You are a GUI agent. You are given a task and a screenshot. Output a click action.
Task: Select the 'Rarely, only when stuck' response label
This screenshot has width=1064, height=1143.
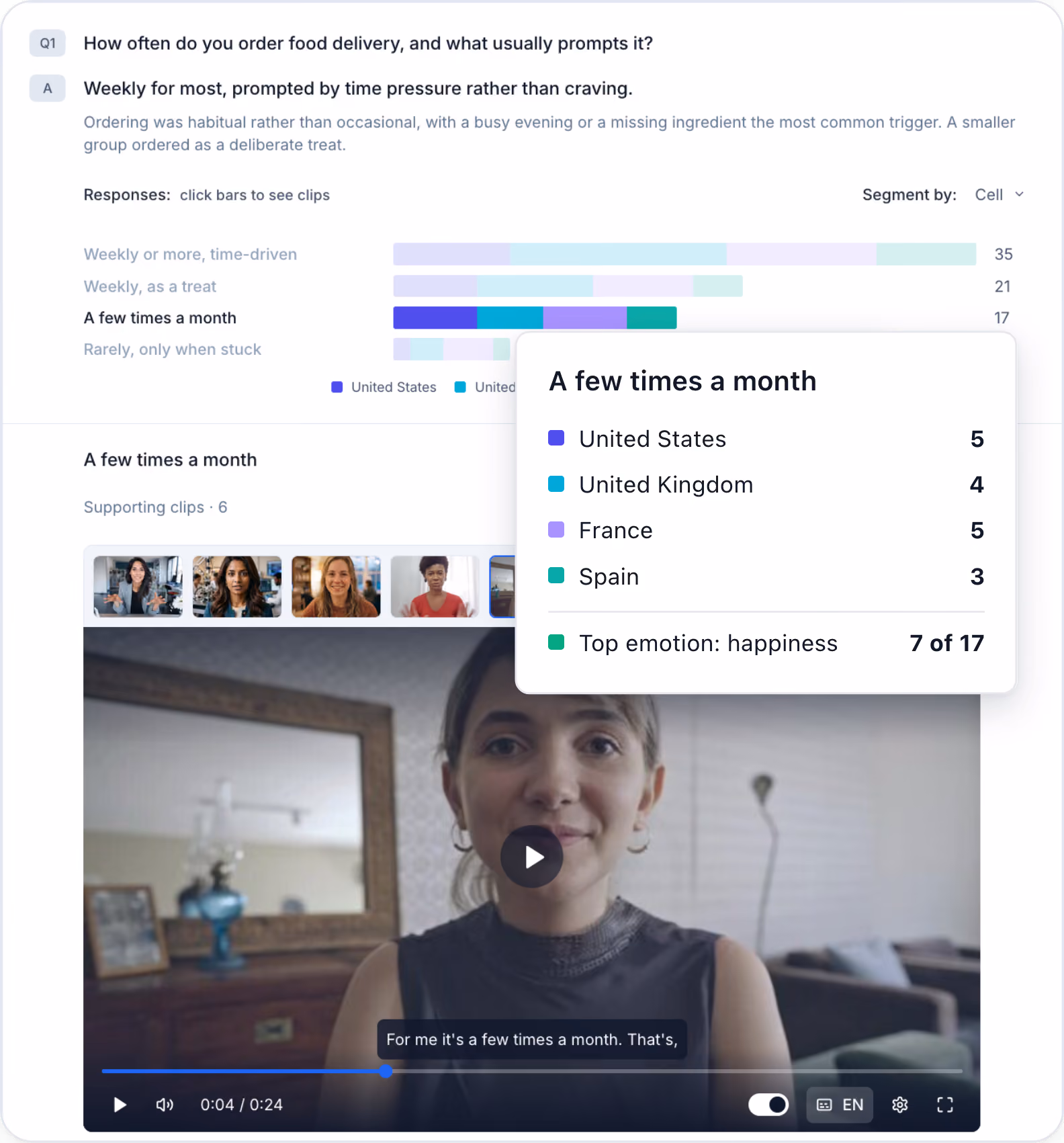pyautogui.click(x=172, y=349)
